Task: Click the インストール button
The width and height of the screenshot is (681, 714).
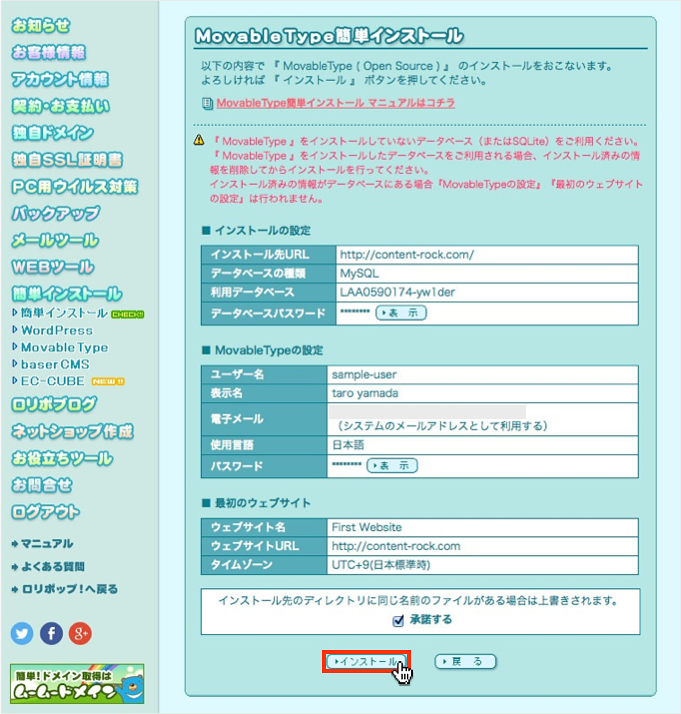Action: pyautogui.click(x=366, y=661)
